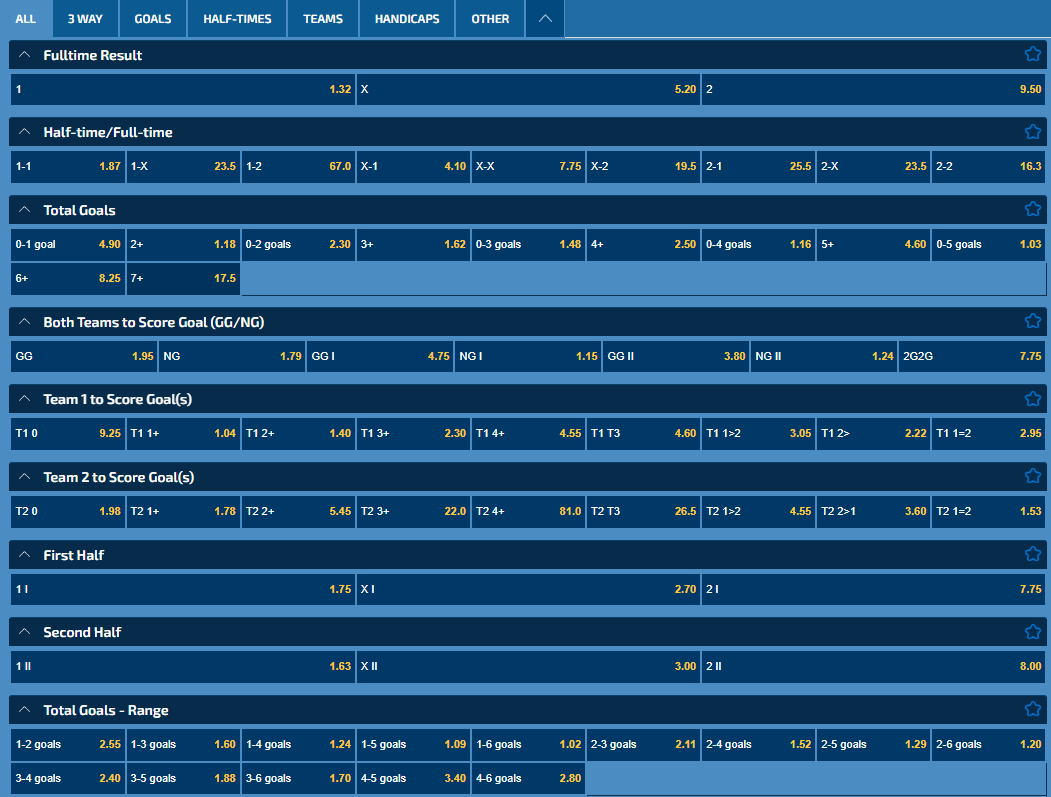
Task: Favorite the Fulltime Result market star
Action: [1032, 54]
